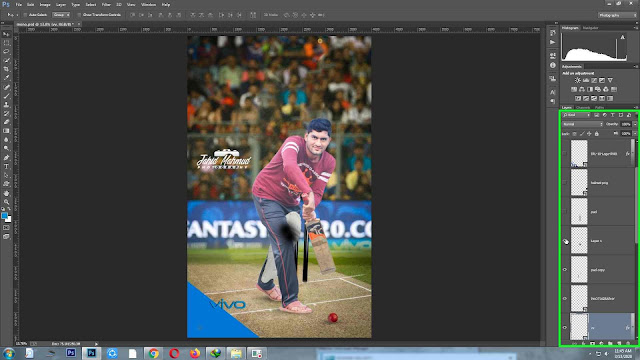The image size is (640, 360).
Task: Select the Horizontal Type tool
Action: [6, 167]
